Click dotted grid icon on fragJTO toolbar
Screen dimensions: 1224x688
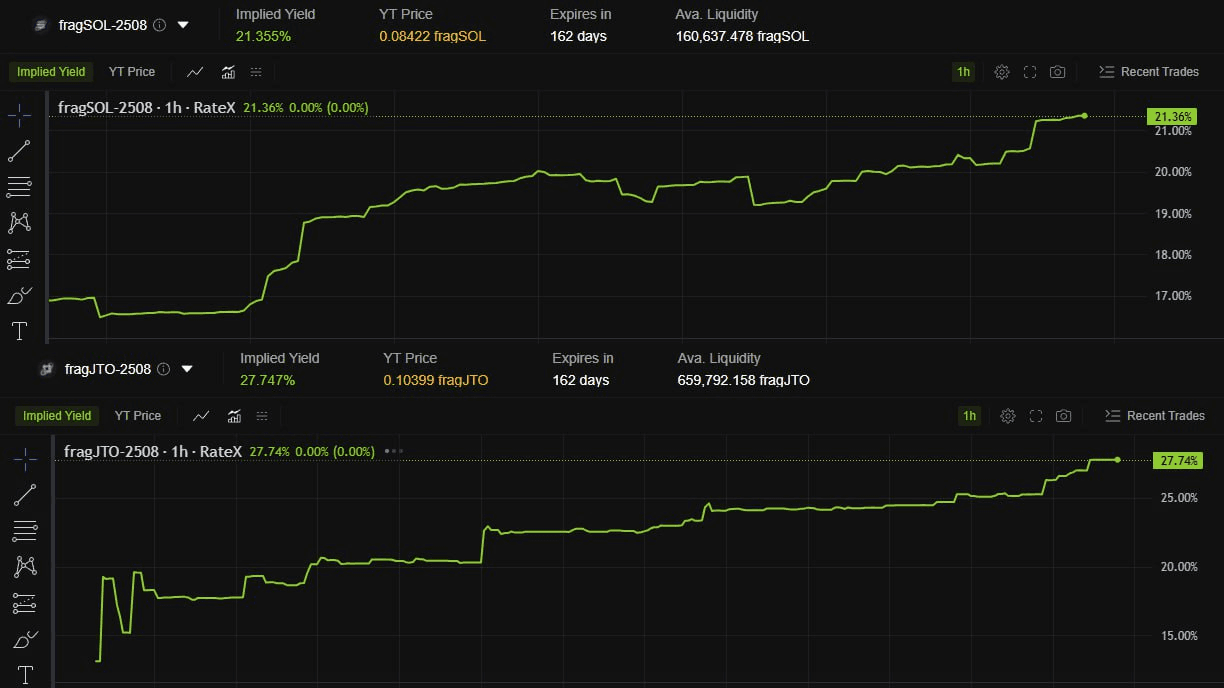click(x=262, y=416)
